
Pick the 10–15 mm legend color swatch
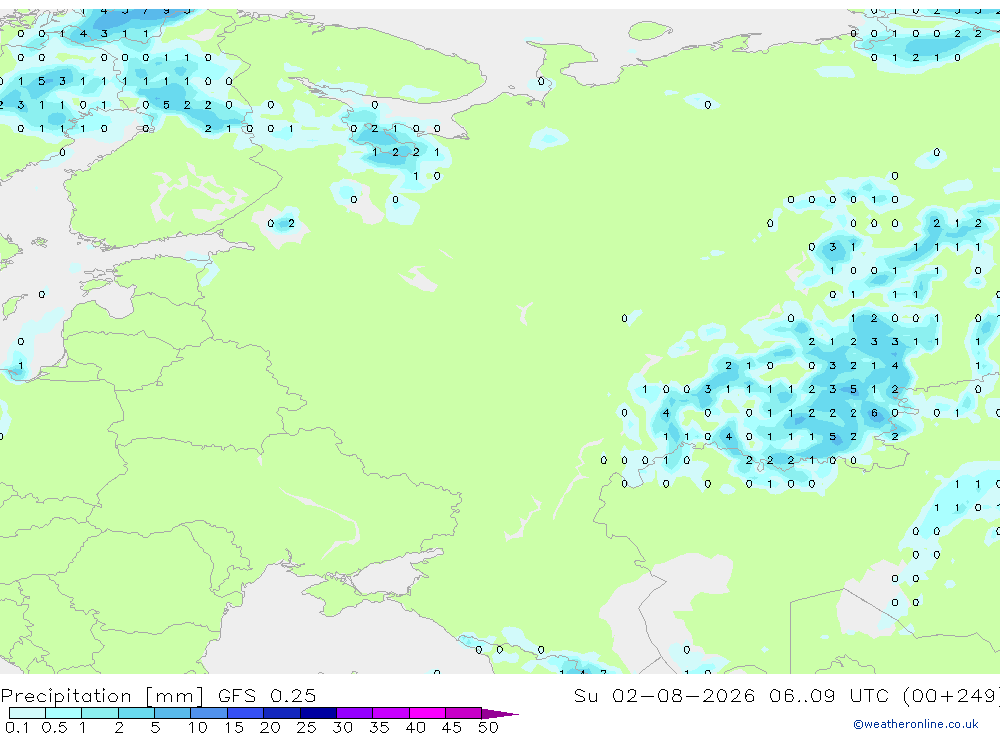[209, 713]
